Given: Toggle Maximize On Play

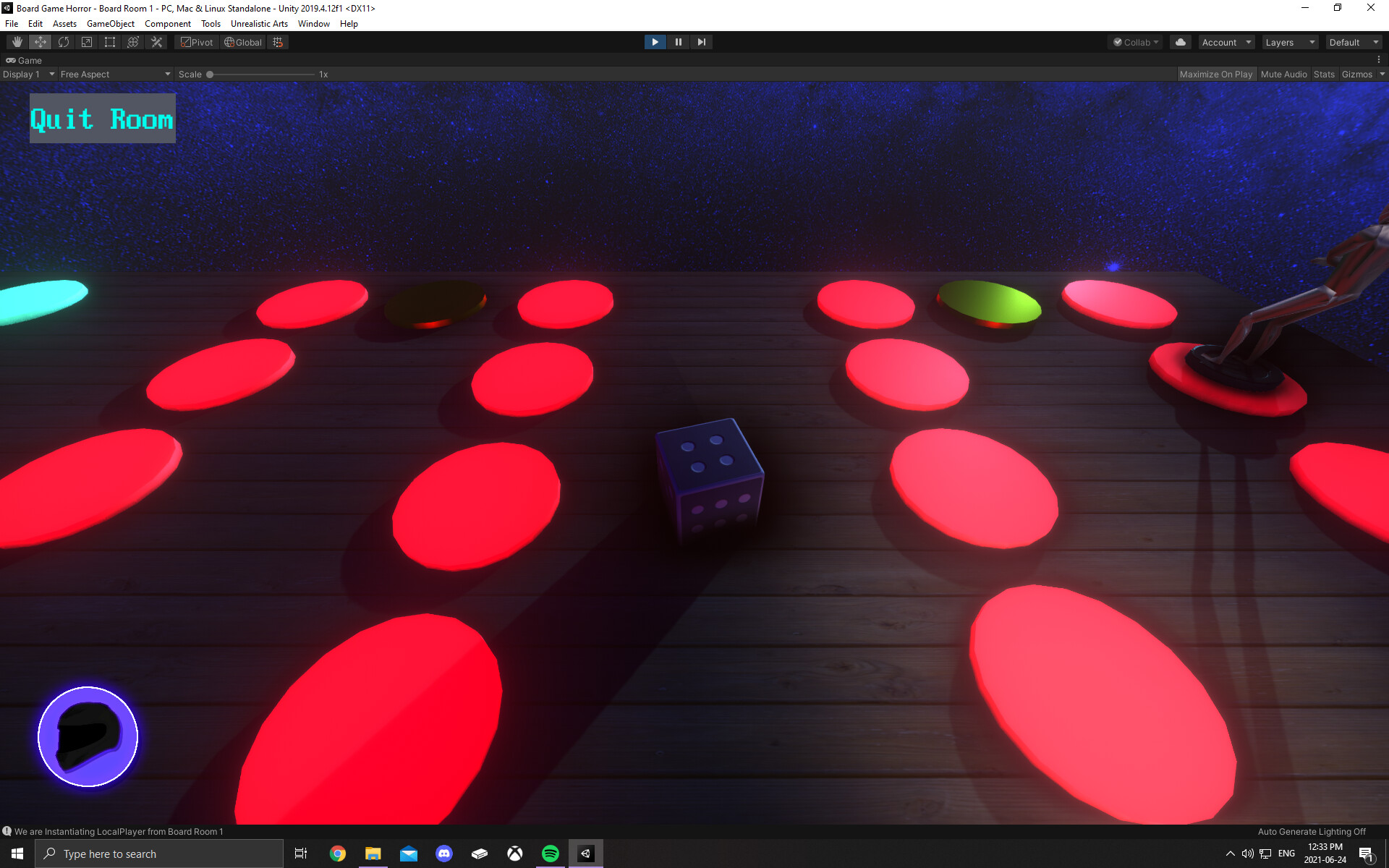Looking at the screenshot, I should (1215, 74).
